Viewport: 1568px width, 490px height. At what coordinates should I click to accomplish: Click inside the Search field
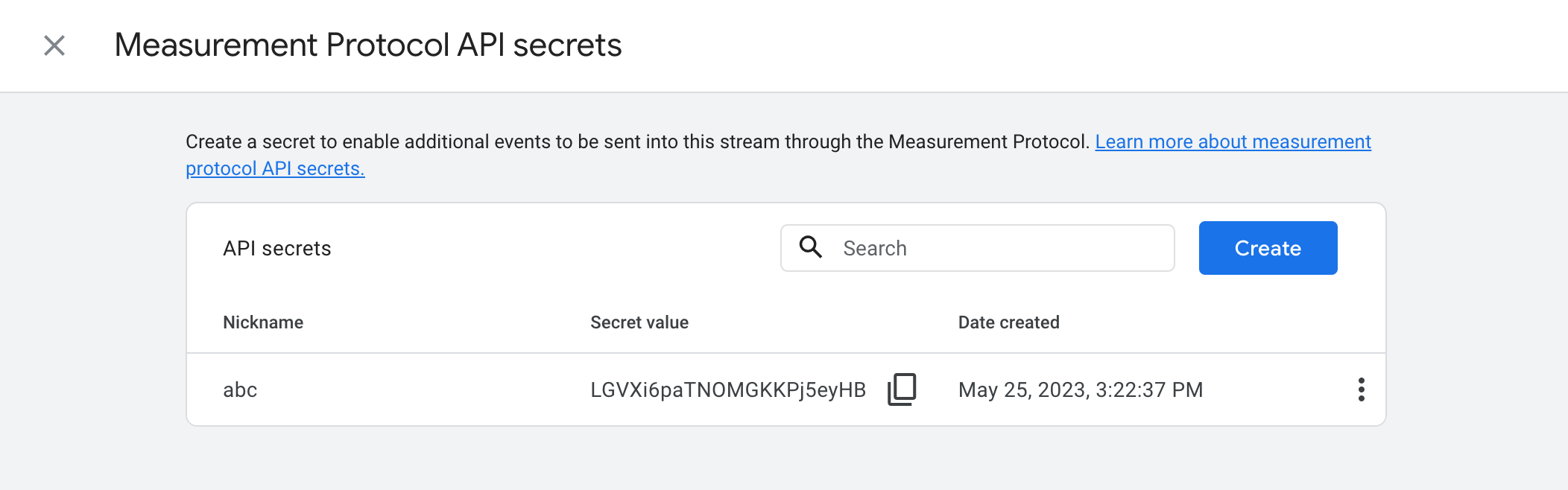pos(969,247)
